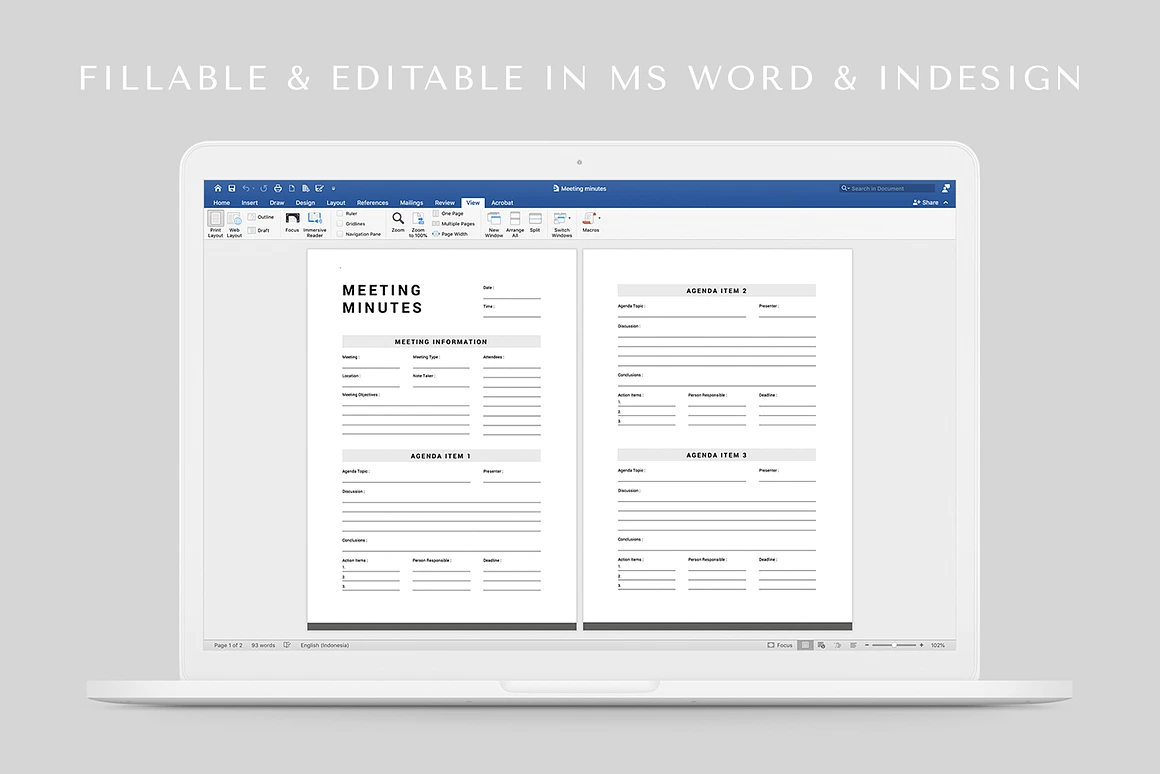This screenshot has height=774, width=1160.
Task: Switch to the References tab
Action: coord(372,203)
